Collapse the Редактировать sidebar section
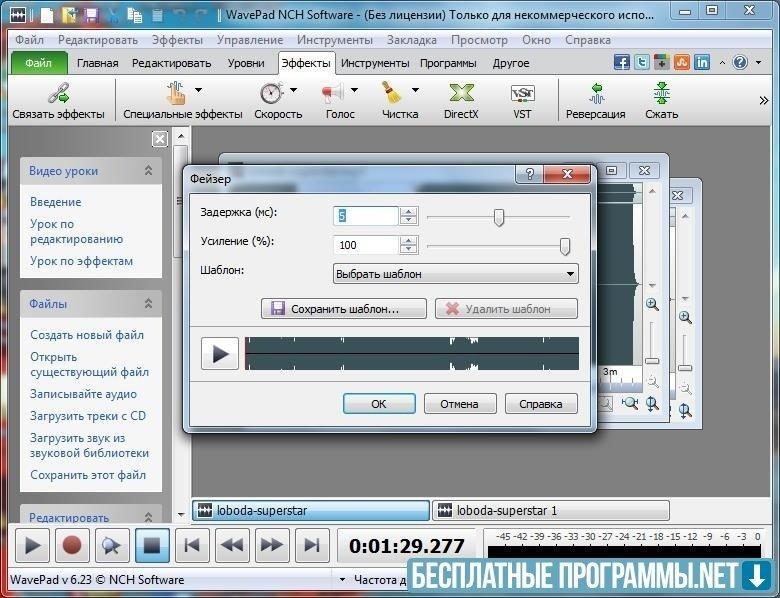The height and width of the screenshot is (598, 780). coord(148,517)
